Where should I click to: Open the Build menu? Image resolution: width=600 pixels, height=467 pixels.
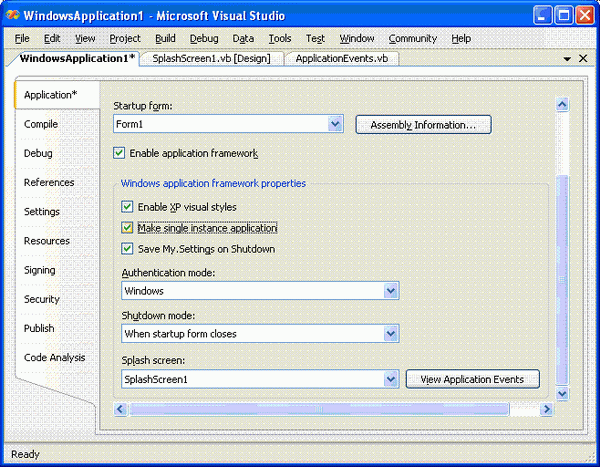(x=165, y=39)
